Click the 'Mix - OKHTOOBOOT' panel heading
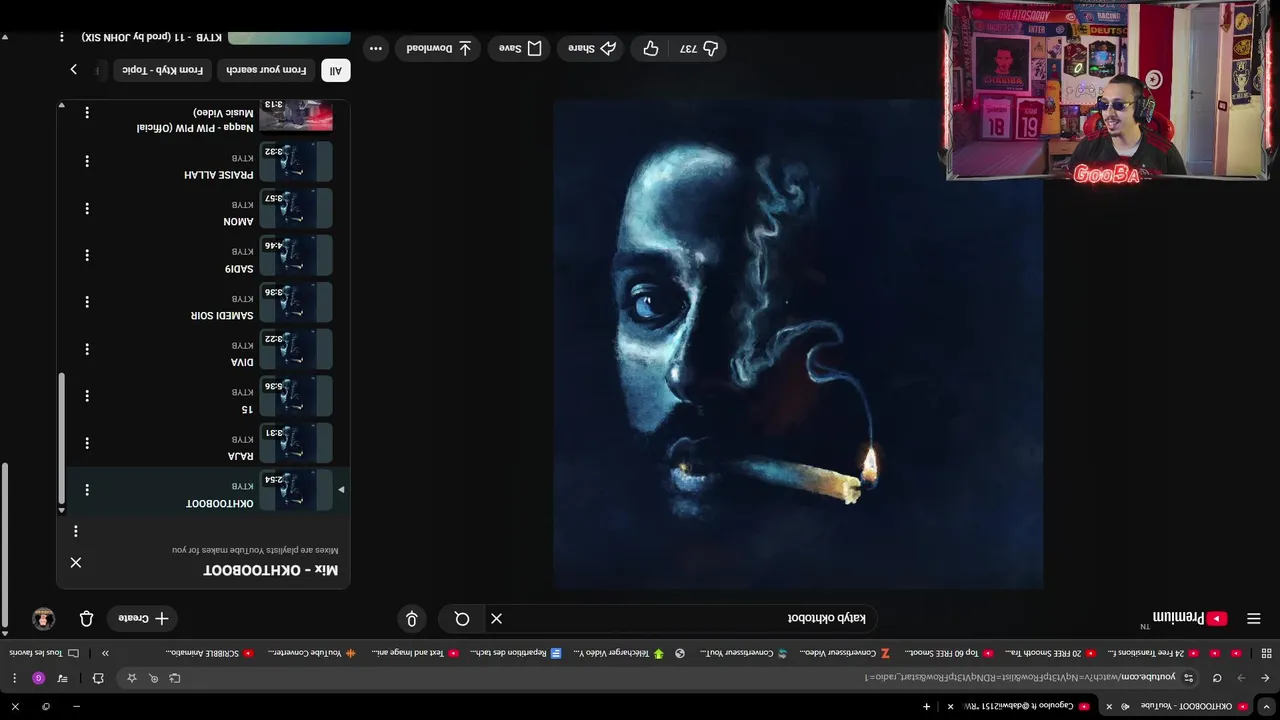 [x=271, y=570]
